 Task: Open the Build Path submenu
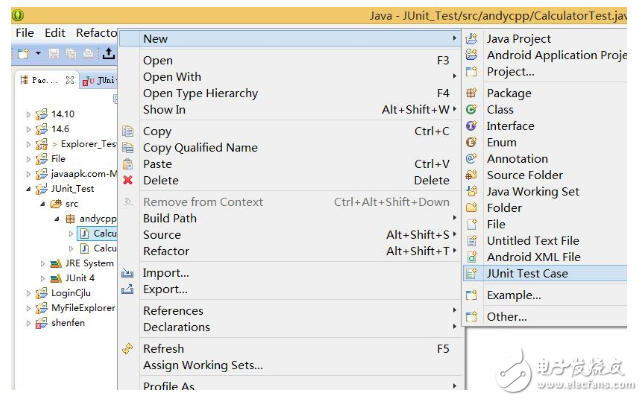pyautogui.click(x=170, y=218)
